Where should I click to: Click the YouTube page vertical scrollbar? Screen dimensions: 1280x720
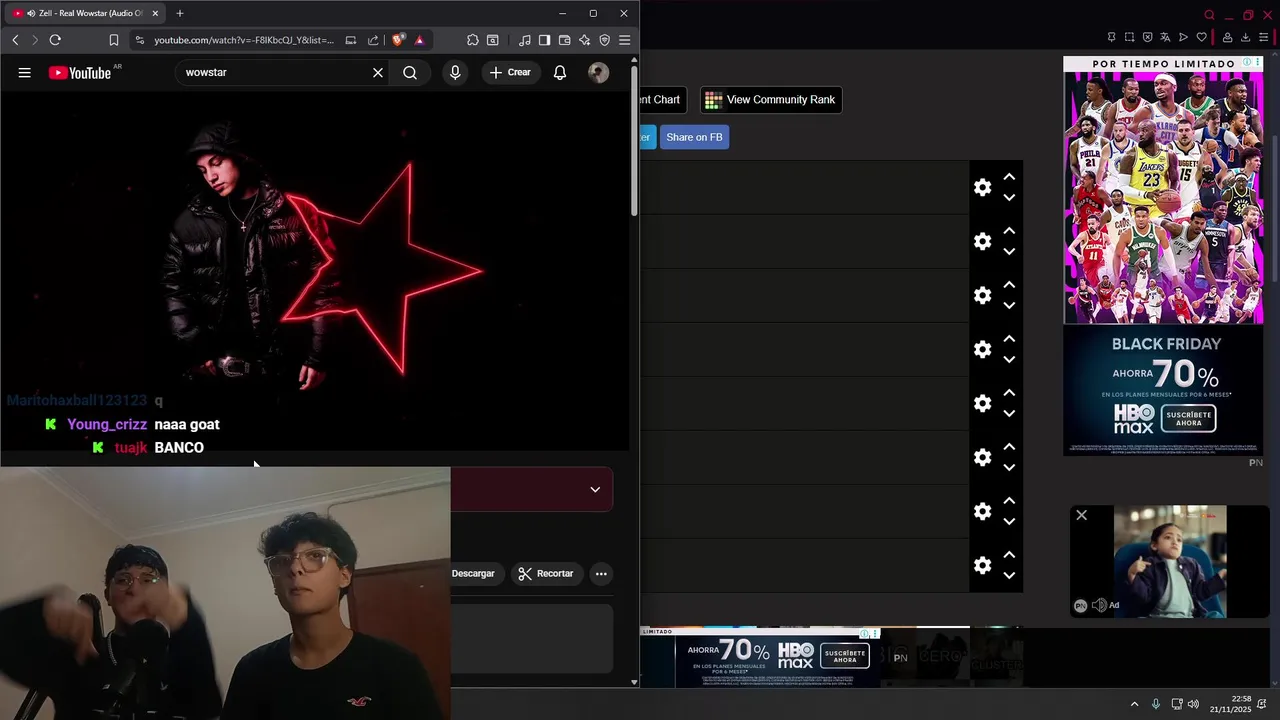[634, 140]
